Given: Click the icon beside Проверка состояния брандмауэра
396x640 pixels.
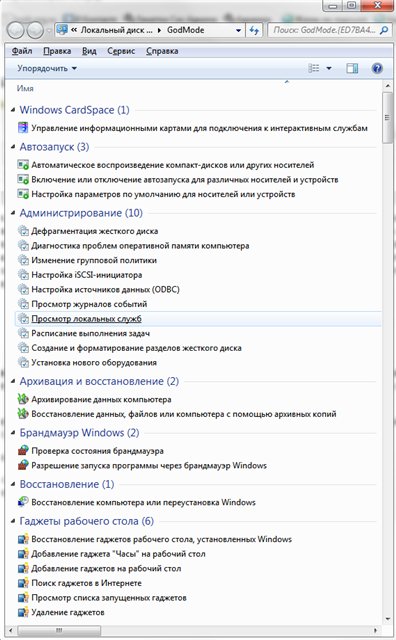Looking at the screenshot, I should coord(23,451).
